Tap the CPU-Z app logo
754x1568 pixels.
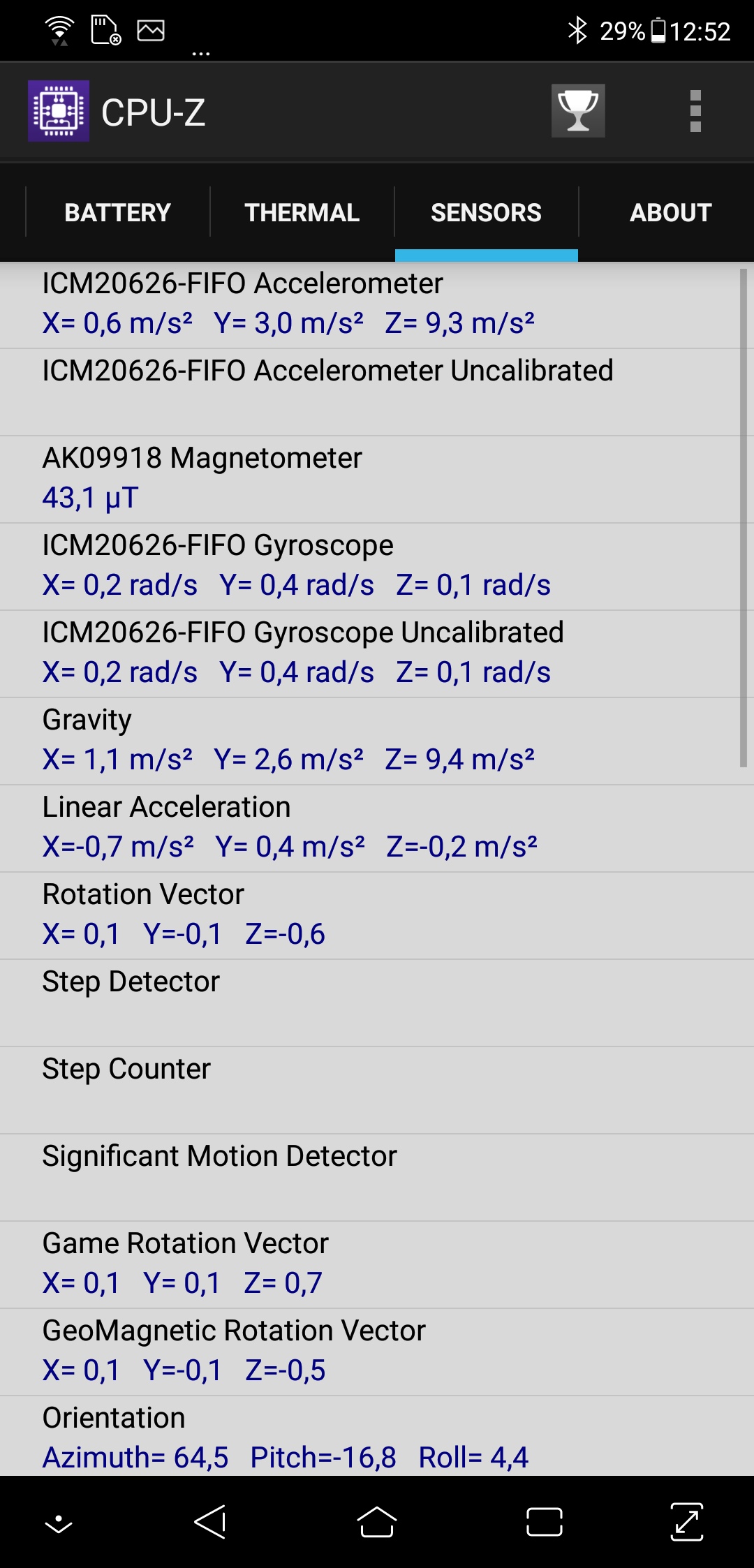[59, 111]
